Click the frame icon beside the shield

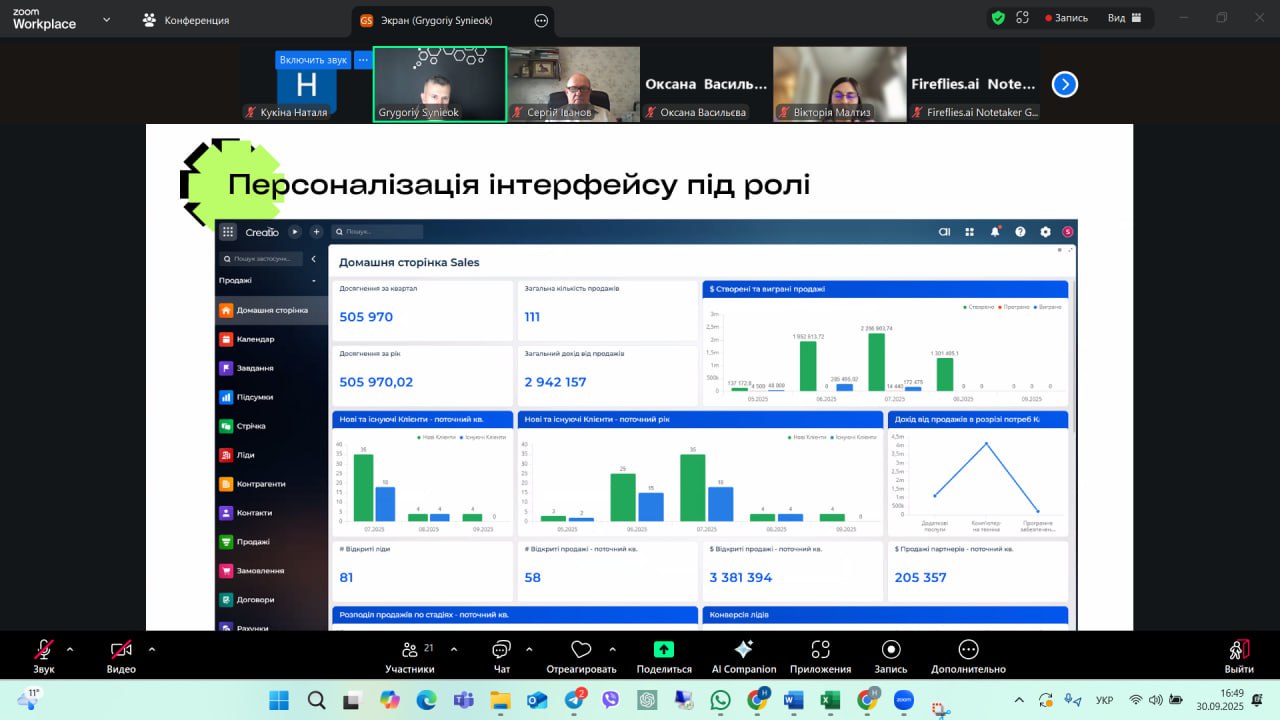(x=1022, y=18)
